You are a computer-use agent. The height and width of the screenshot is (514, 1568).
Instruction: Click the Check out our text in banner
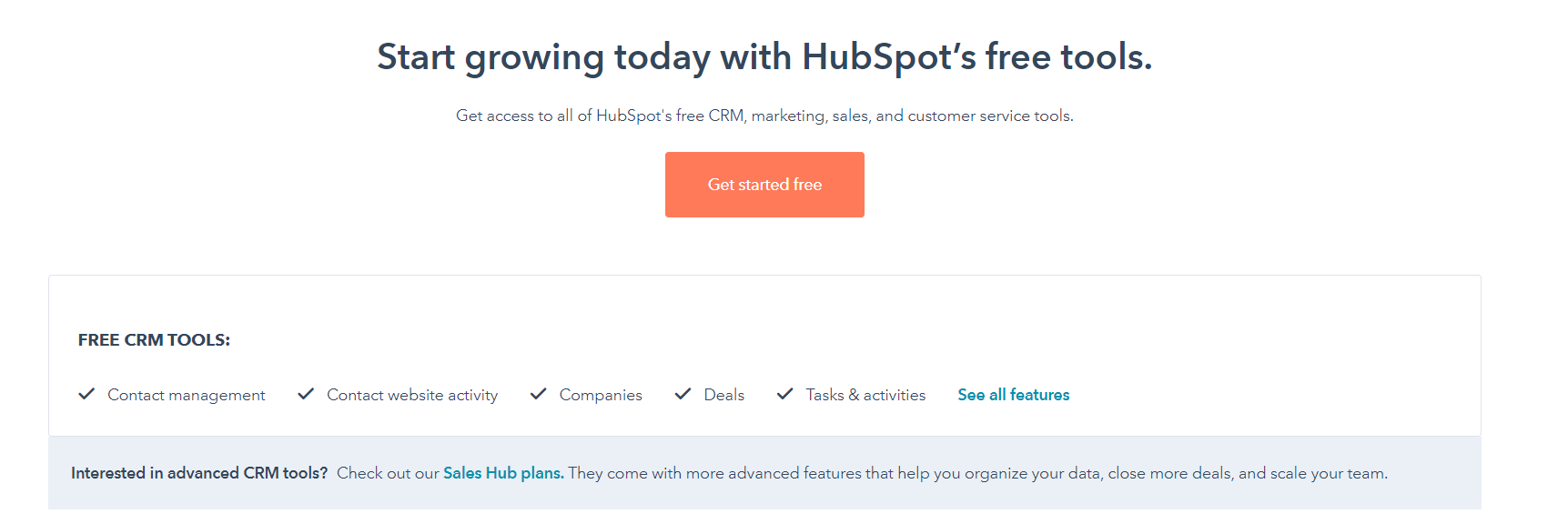point(388,473)
